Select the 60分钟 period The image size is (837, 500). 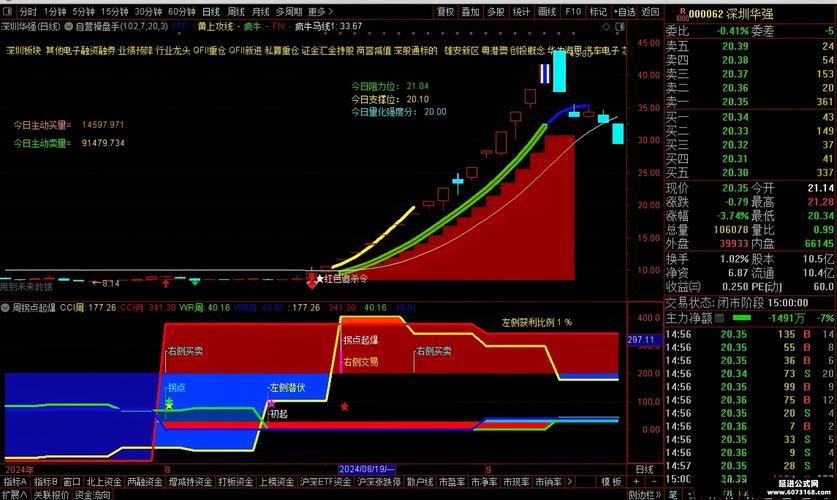pyautogui.click(x=181, y=11)
